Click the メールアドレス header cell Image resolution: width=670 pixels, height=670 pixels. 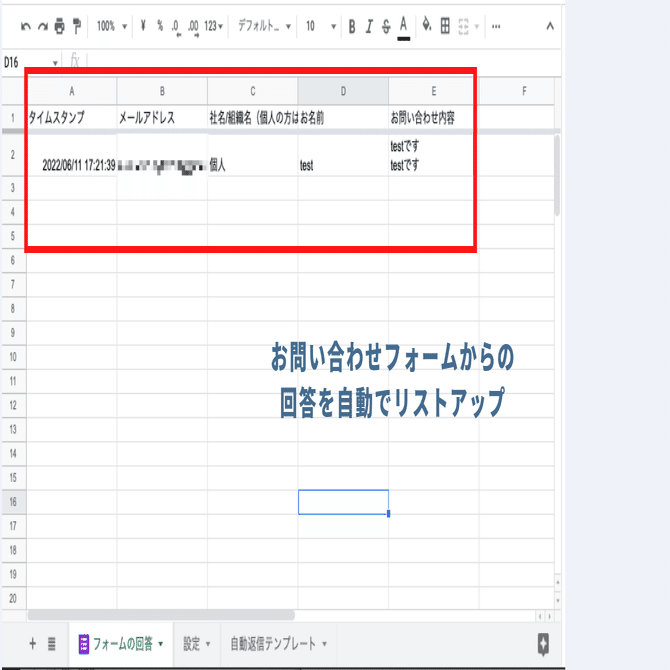point(162,117)
